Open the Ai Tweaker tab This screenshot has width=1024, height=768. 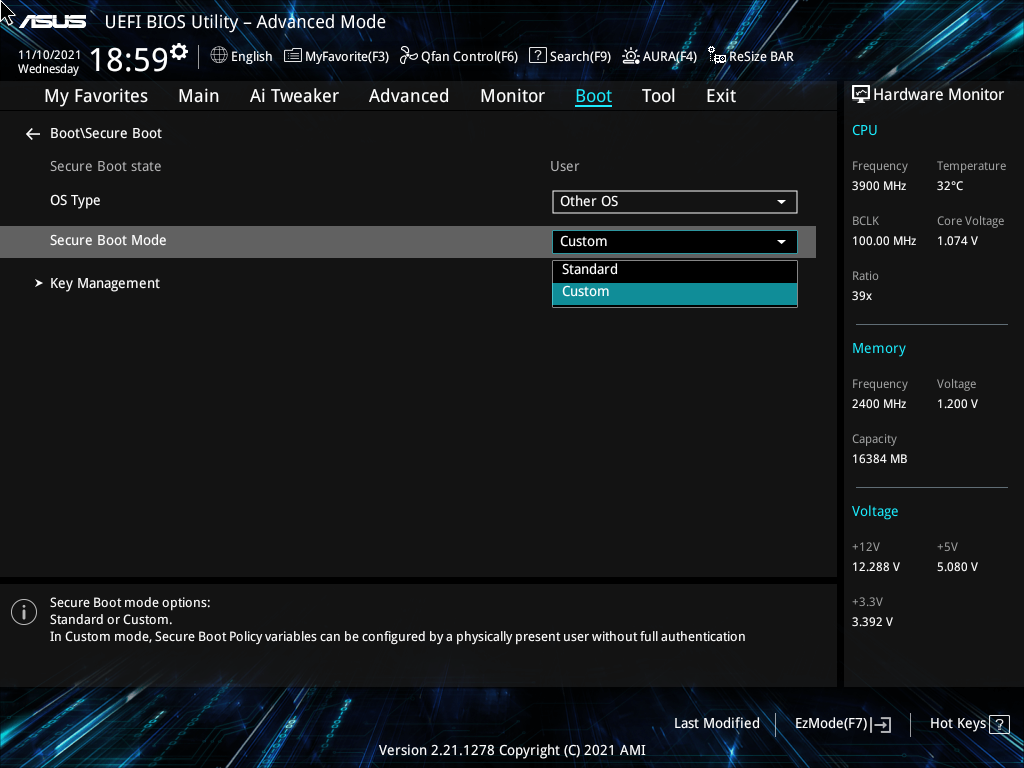coord(294,96)
